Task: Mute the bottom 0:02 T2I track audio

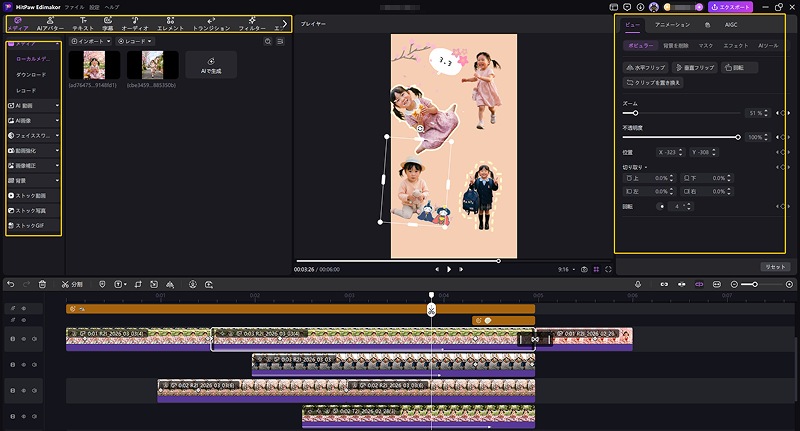Action: tap(35, 417)
